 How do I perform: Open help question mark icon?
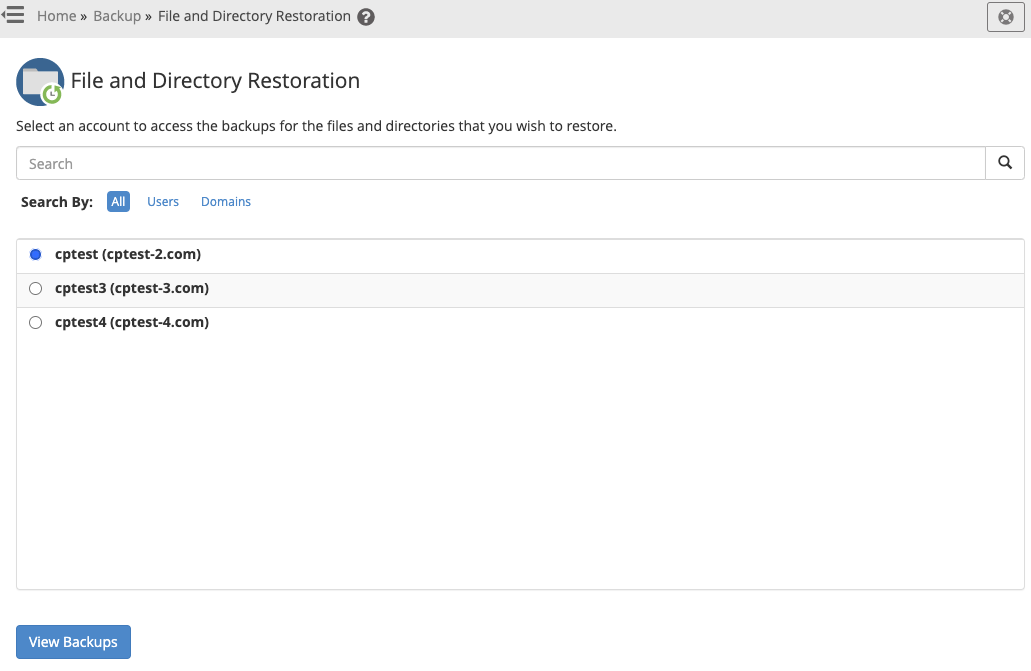click(x=366, y=17)
